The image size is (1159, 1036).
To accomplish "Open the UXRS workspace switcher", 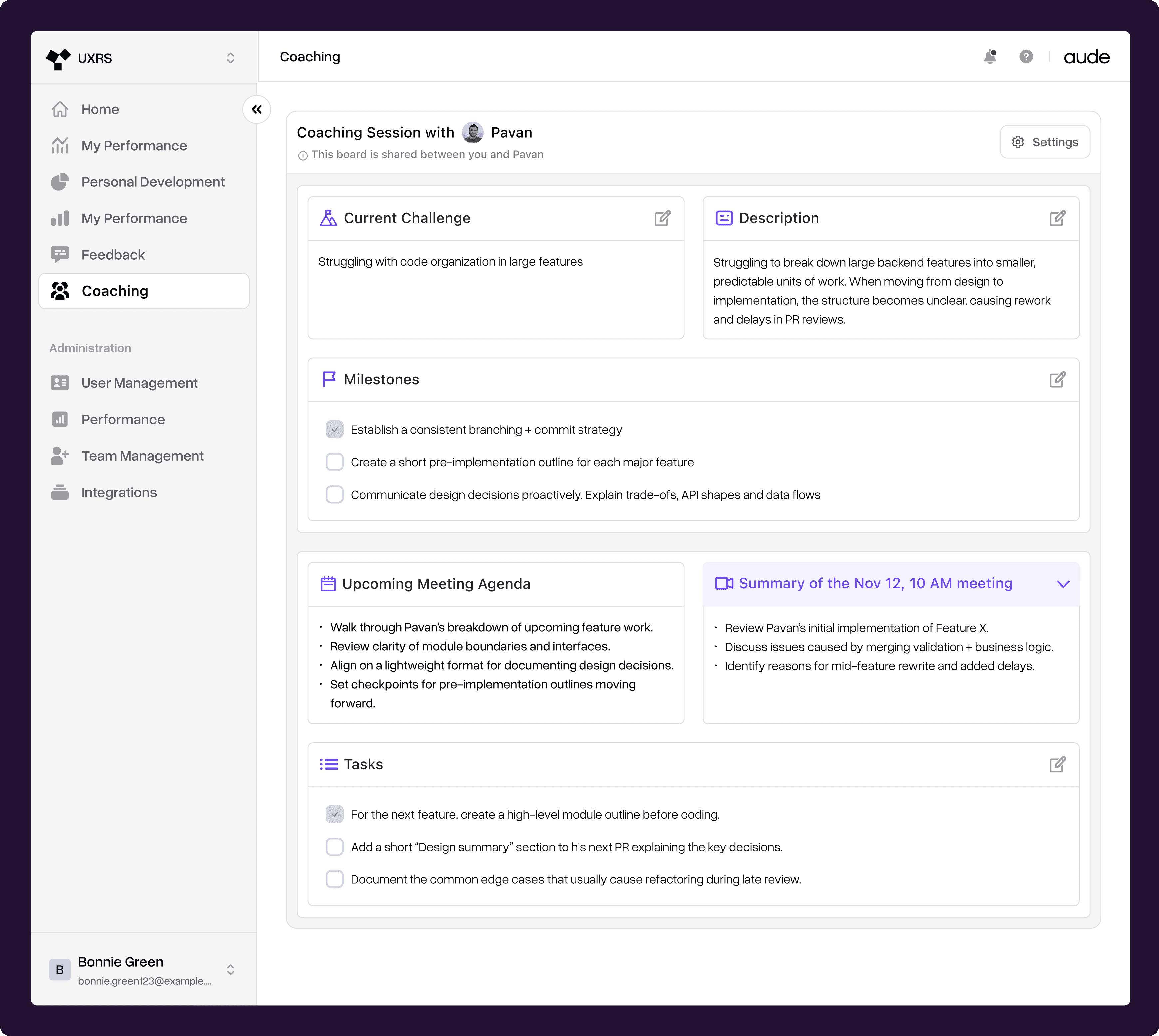I will pos(230,58).
